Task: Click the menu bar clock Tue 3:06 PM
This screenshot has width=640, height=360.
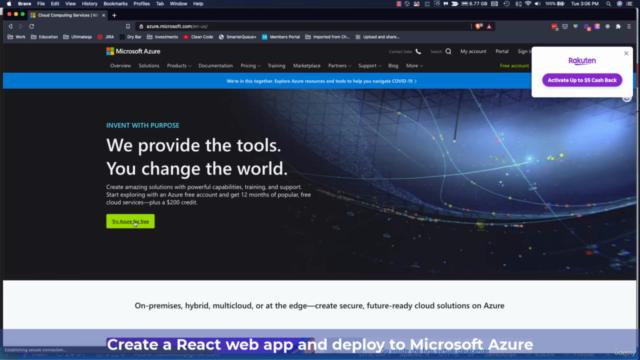Action: pyautogui.click(x=585, y=4)
